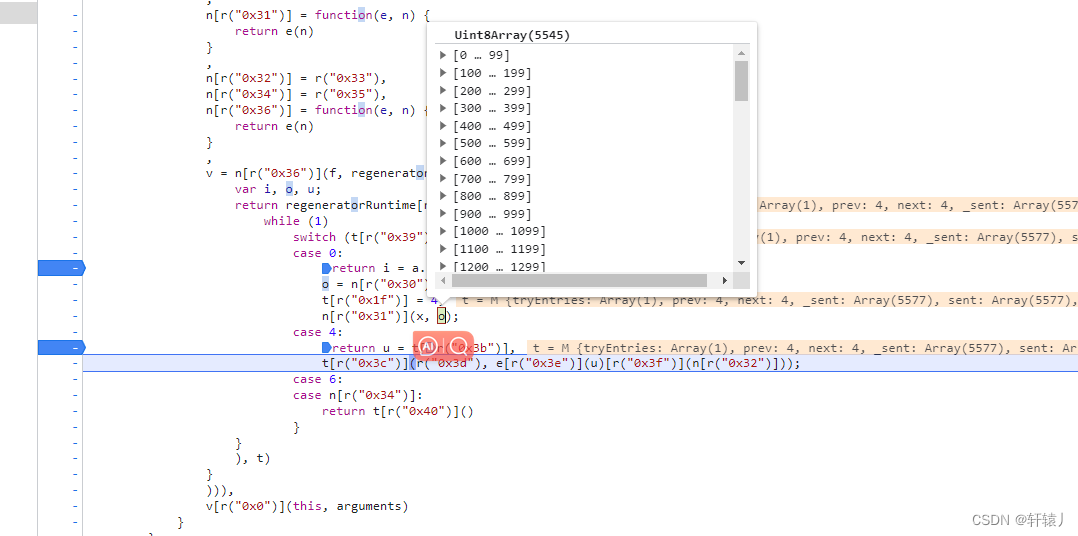Expand the [200 … 299] range

[443, 91]
